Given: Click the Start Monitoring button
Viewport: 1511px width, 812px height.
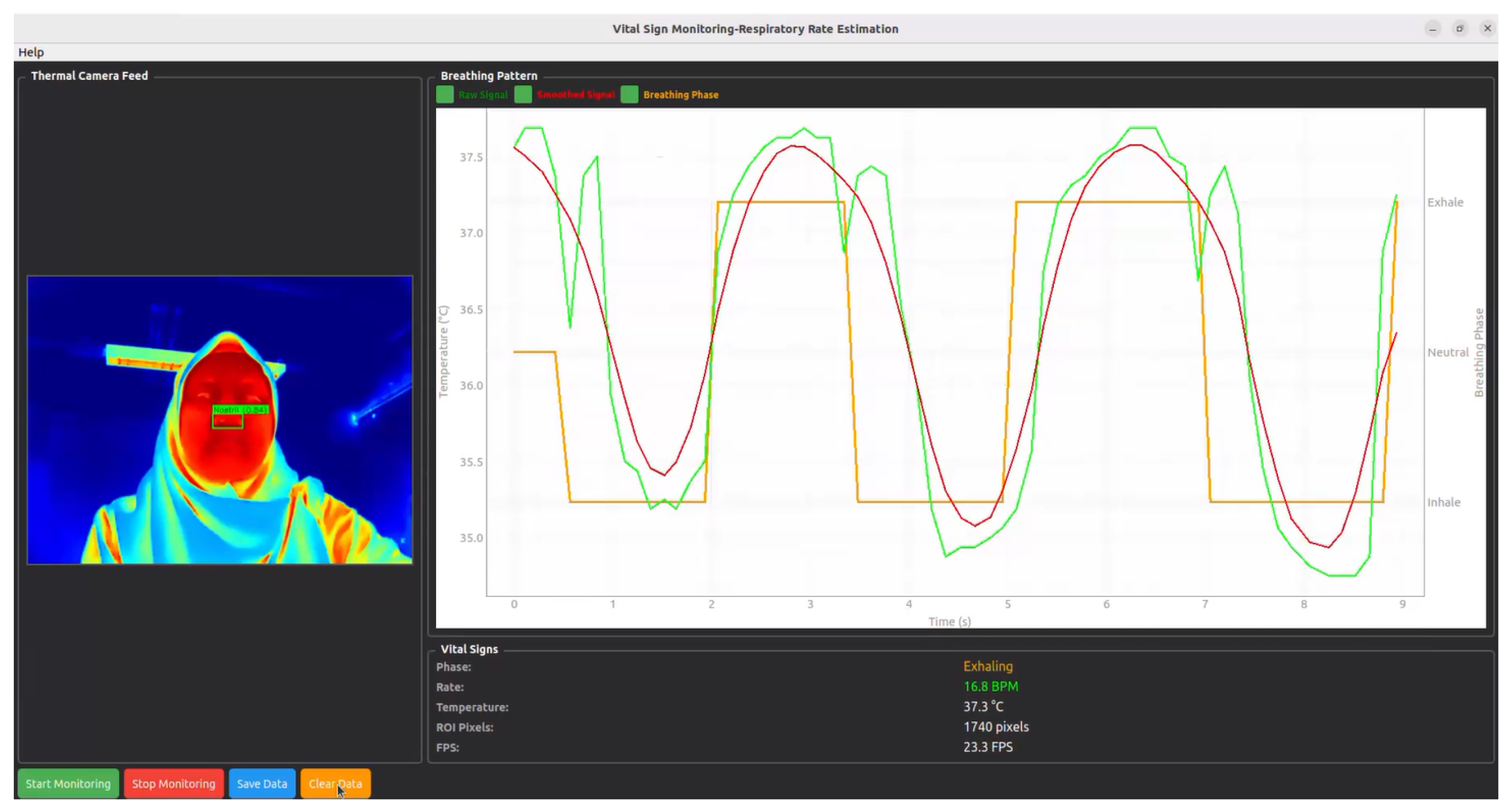Looking at the screenshot, I should click(x=68, y=783).
